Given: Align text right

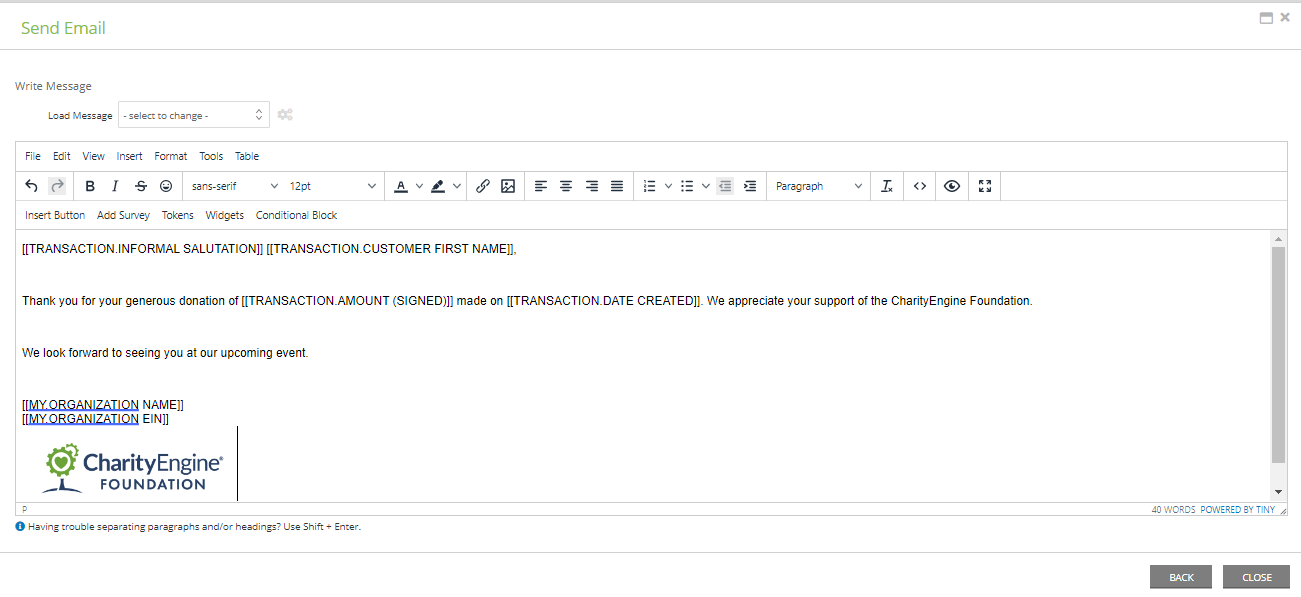Looking at the screenshot, I should tap(592, 186).
